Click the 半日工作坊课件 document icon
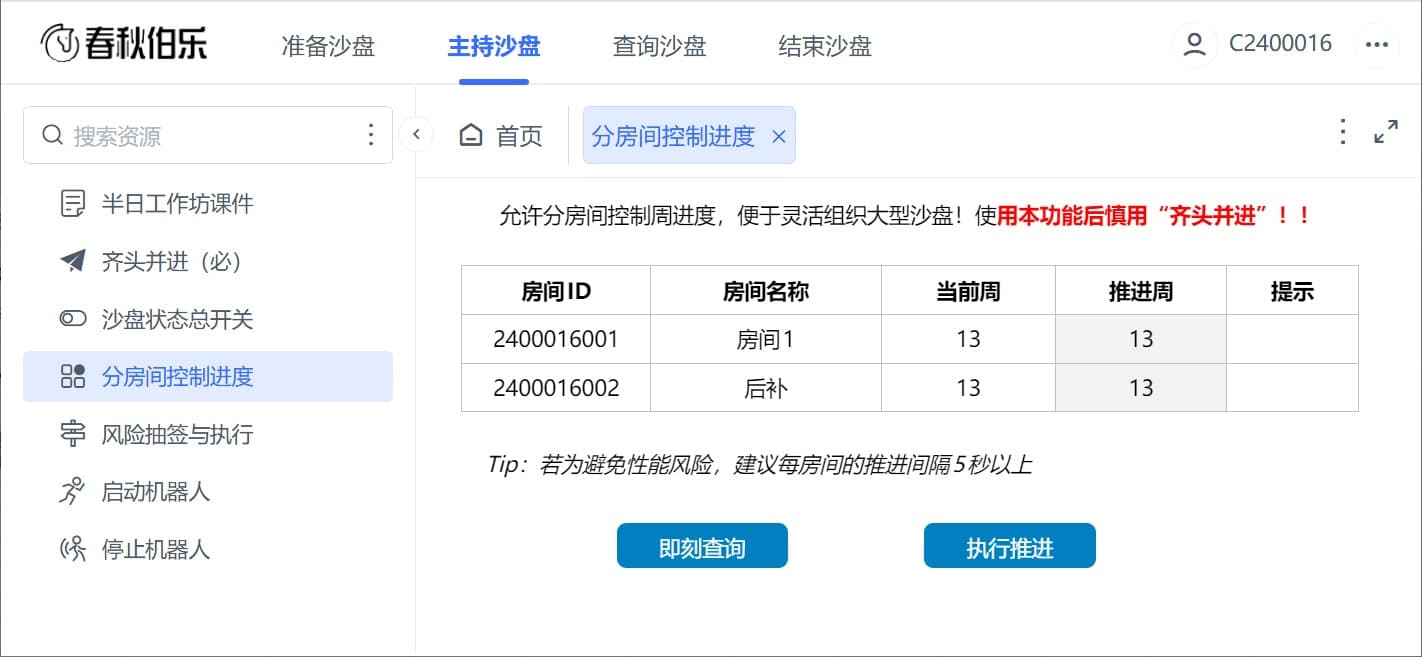 point(73,204)
